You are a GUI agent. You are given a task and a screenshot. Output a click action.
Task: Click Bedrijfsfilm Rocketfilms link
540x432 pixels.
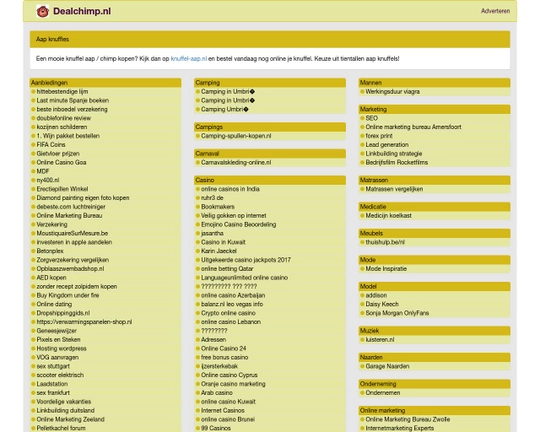pyautogui.click(x=397, y=162)
